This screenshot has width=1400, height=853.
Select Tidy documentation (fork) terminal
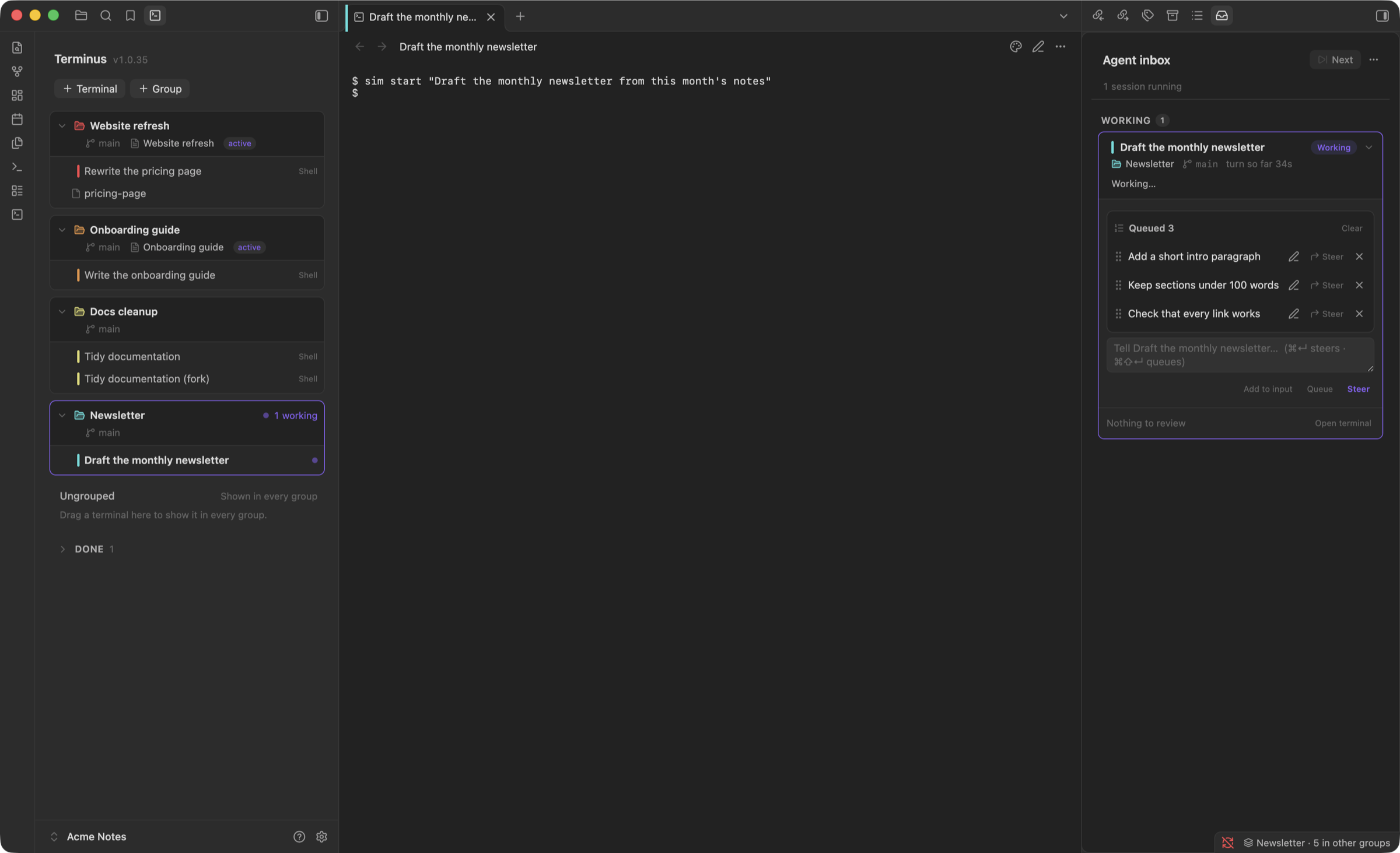[x=187, y=379]
